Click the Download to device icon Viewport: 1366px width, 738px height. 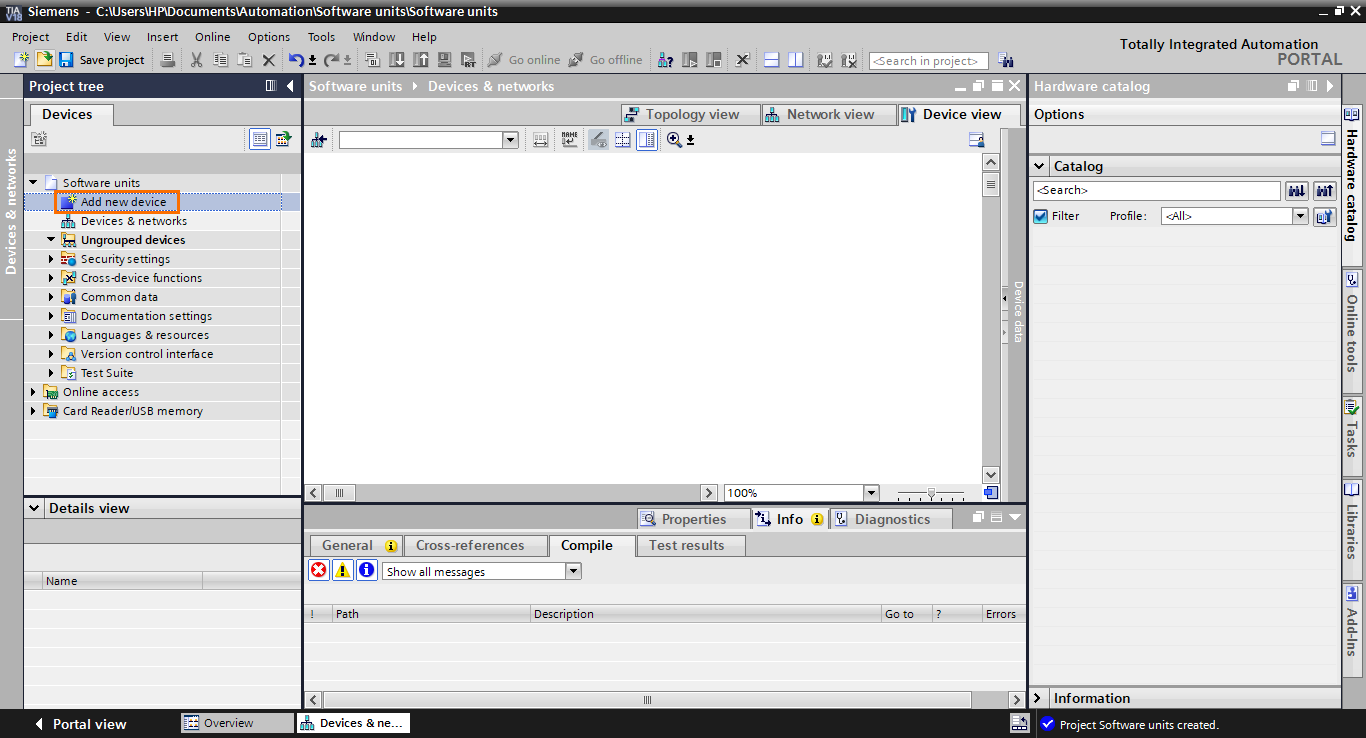(x=397, y=60)
